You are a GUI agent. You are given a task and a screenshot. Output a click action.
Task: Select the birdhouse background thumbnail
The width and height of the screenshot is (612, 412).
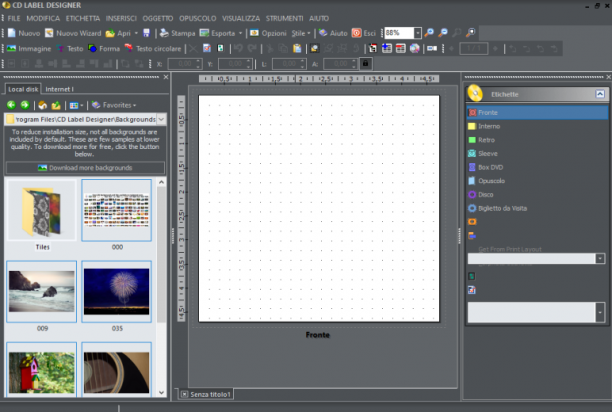click(x=41, y=370)
